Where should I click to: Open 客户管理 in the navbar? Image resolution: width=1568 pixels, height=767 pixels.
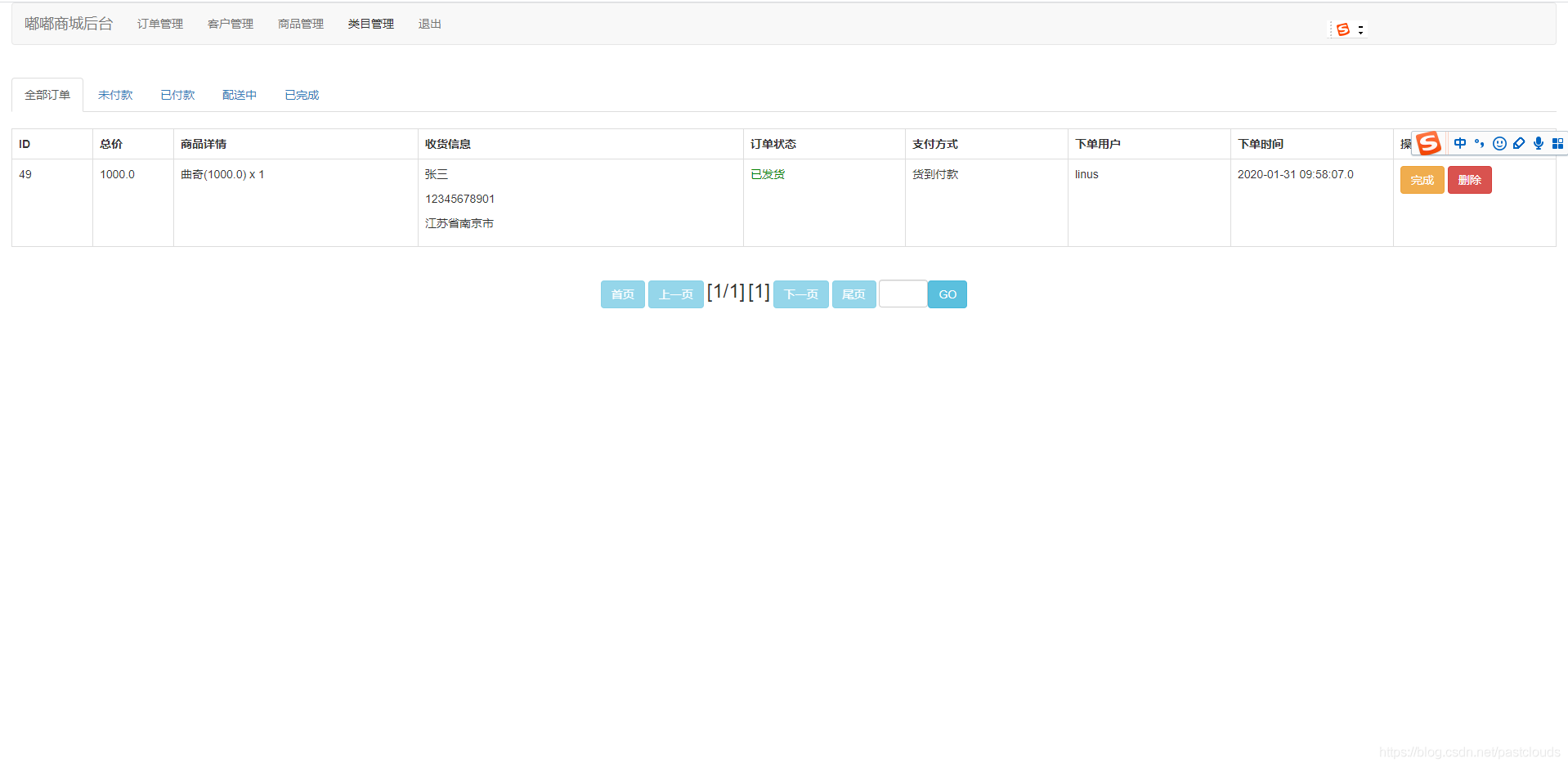coord(231,24)
